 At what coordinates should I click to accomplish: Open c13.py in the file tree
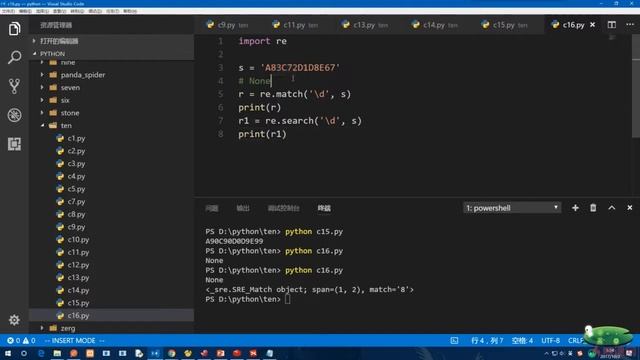coord(112,277)
